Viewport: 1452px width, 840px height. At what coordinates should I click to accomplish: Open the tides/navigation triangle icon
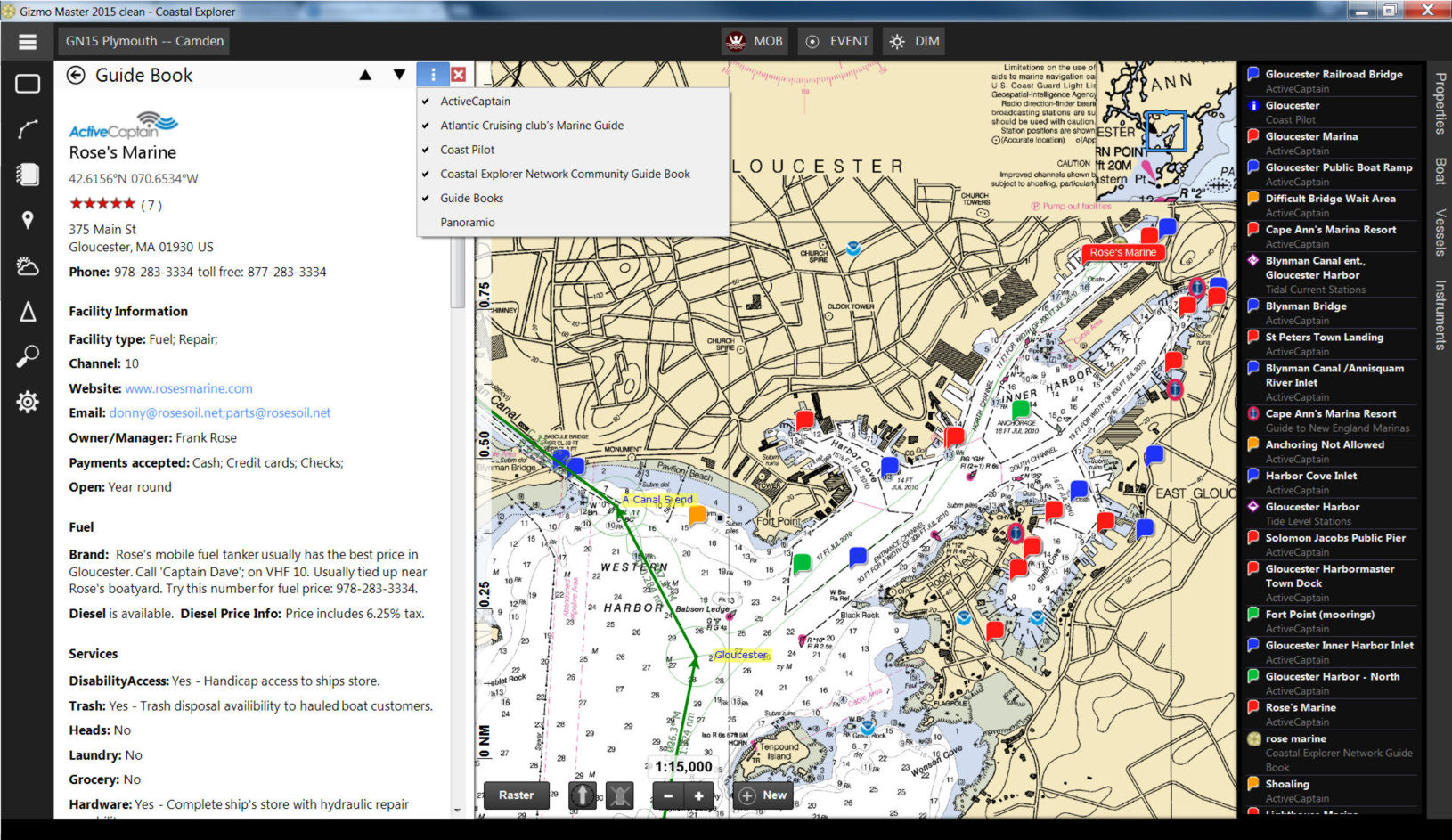coord(28,311)
